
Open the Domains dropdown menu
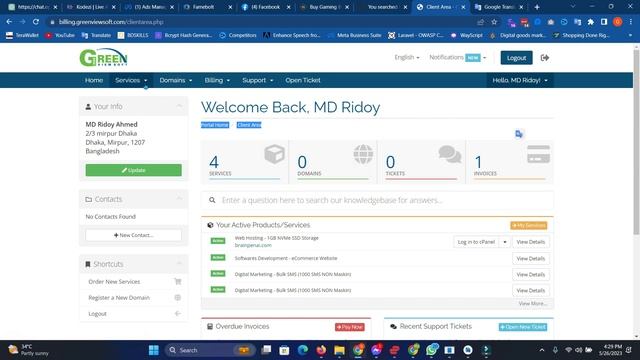176,80
